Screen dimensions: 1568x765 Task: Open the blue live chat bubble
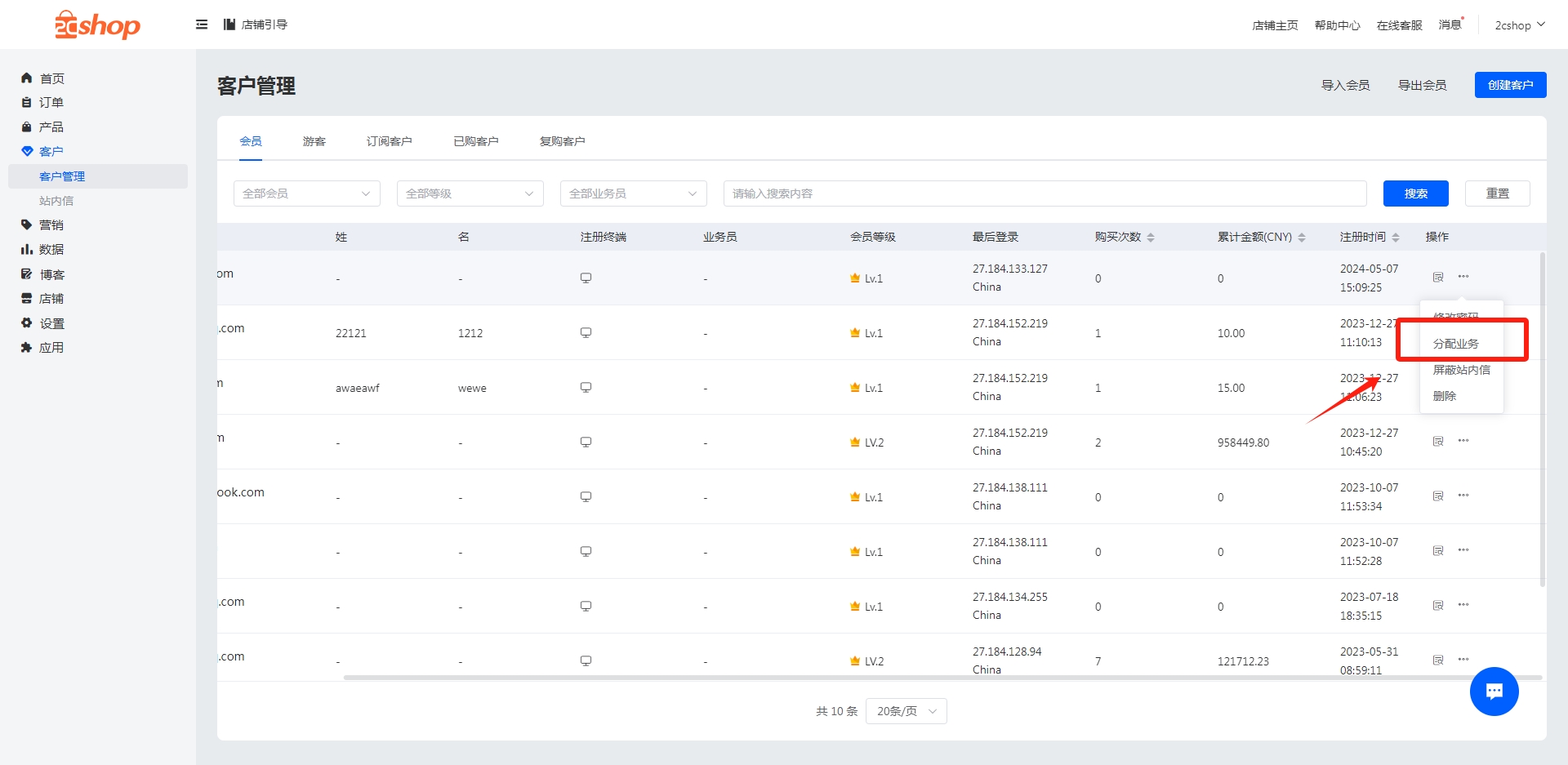(1494, 692)
